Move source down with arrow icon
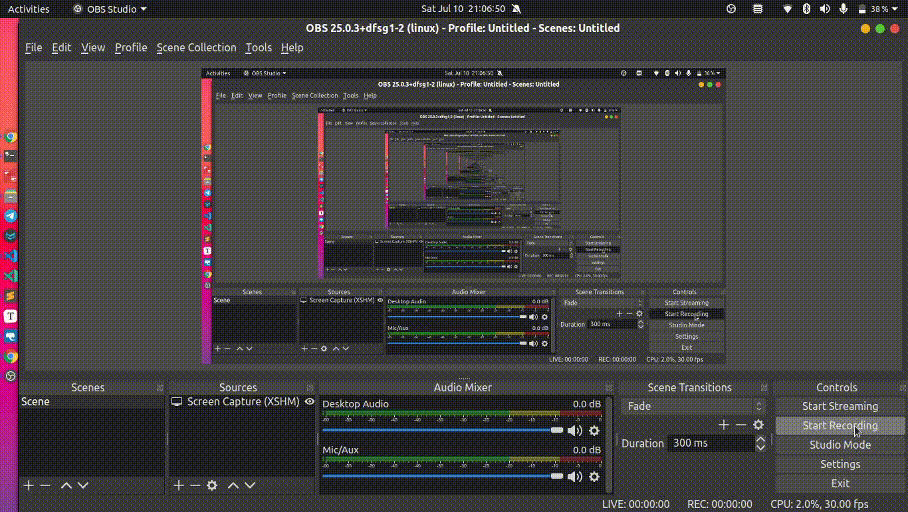Image resolution: width=908 pixels, height=512 pixels. [250, 485]
